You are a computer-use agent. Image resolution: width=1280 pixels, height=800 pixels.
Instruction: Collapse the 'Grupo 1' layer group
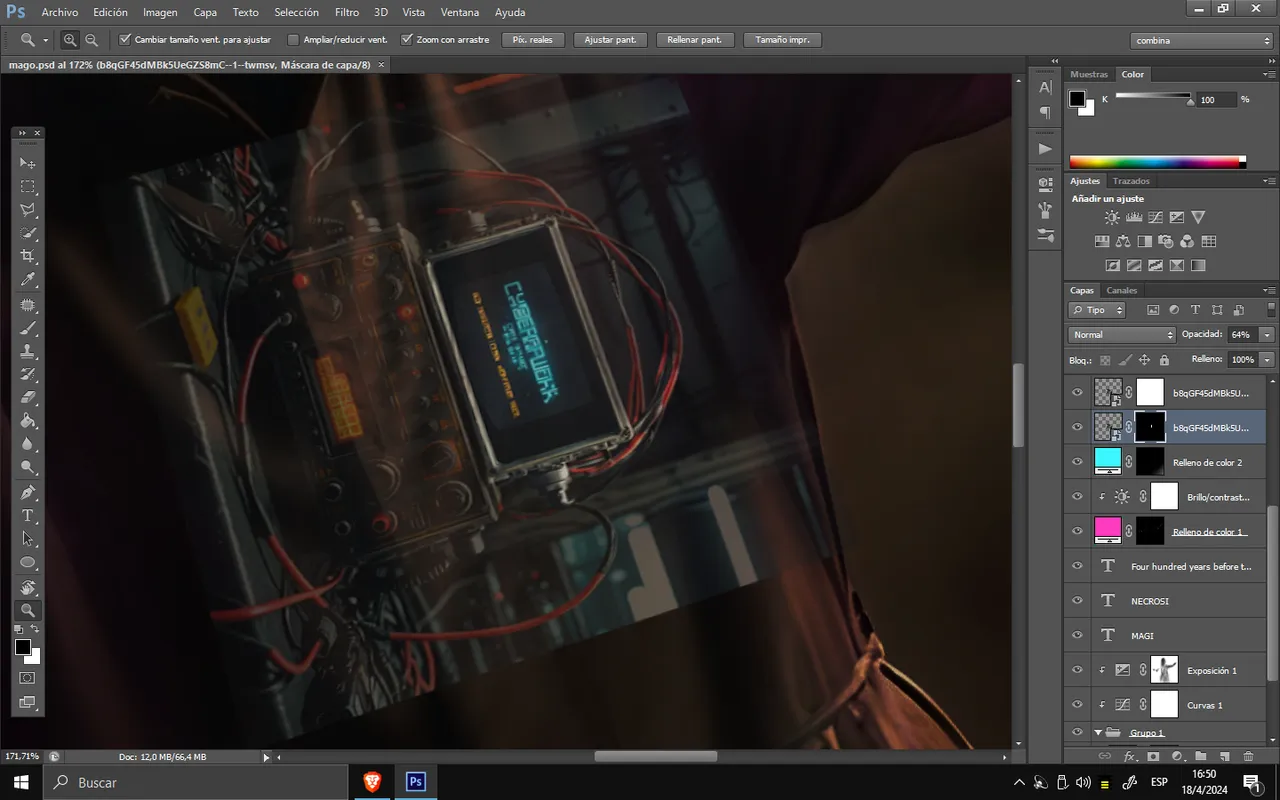click(1097, 733)
